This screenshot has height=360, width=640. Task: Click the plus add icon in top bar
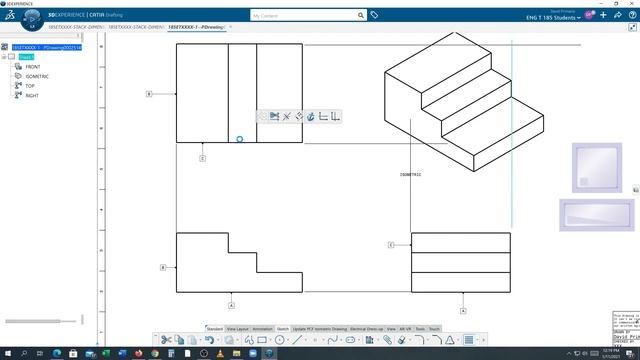603,15
